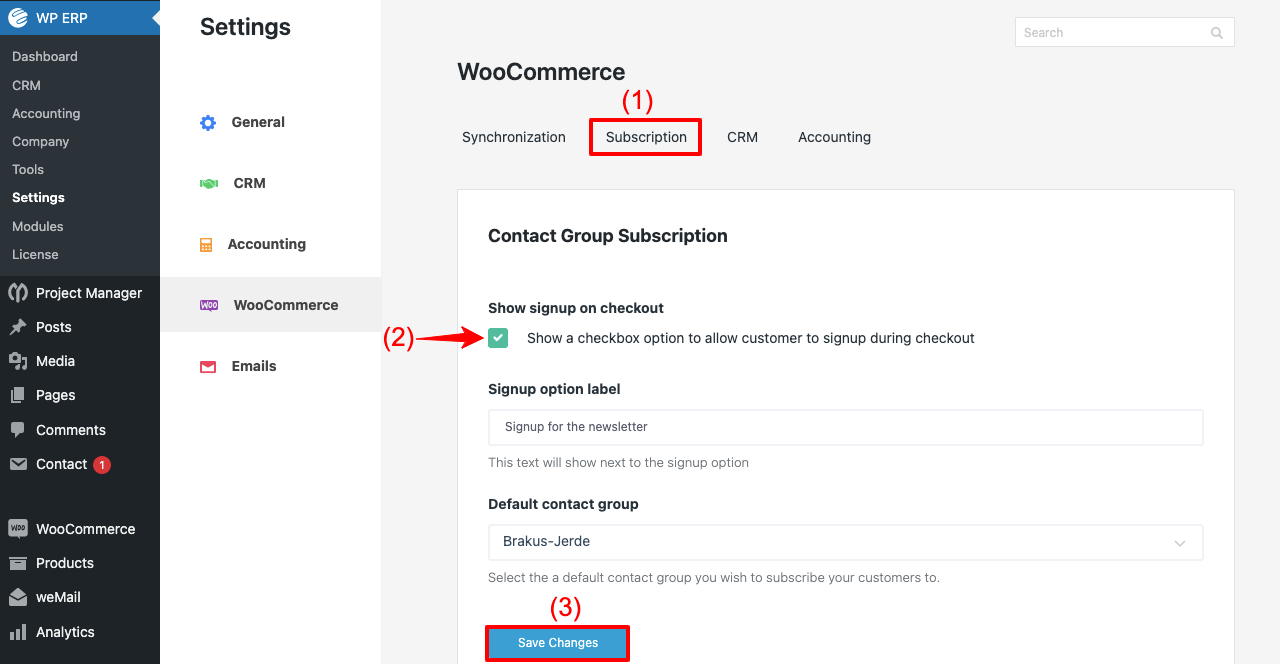1280x664 pixels.
Task: Click inside the Signup option label field
Action: click(x=845, y=427)
